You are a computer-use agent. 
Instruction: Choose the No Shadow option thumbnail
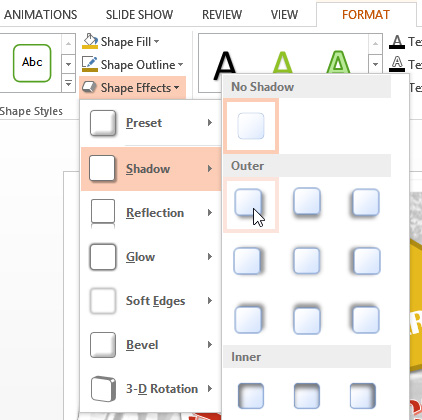(251, 126)
